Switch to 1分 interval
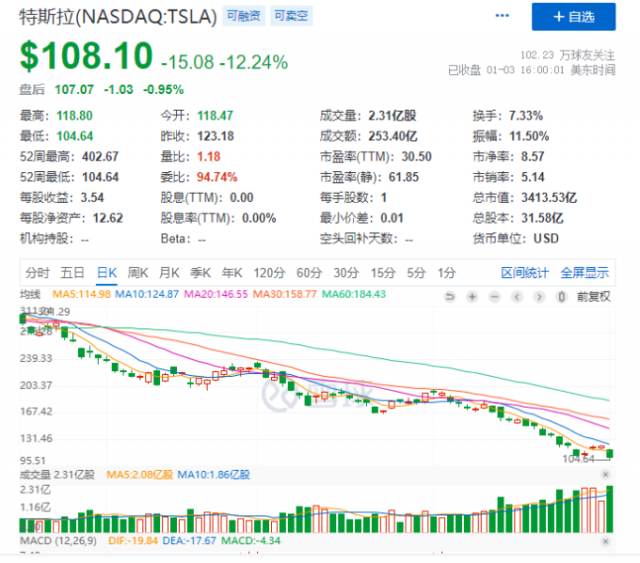 (x=447, y=272)
